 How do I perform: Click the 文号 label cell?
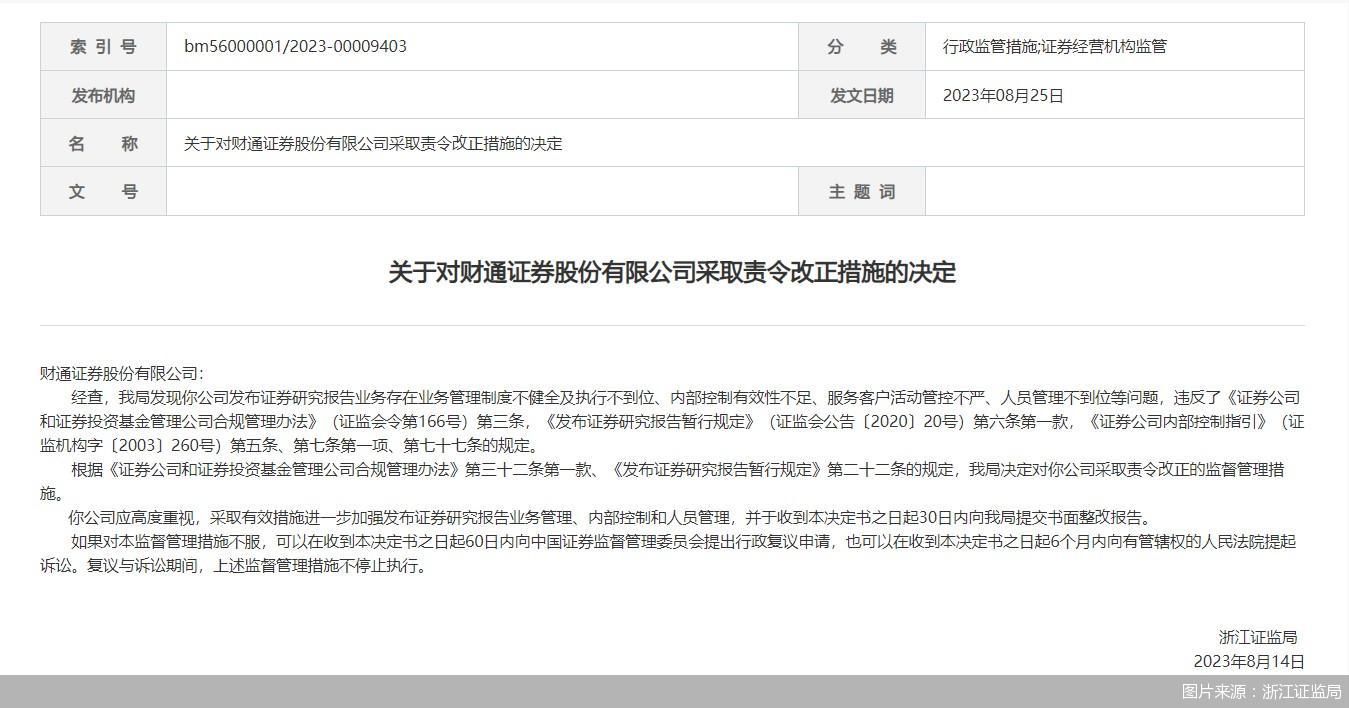(103, 191)
